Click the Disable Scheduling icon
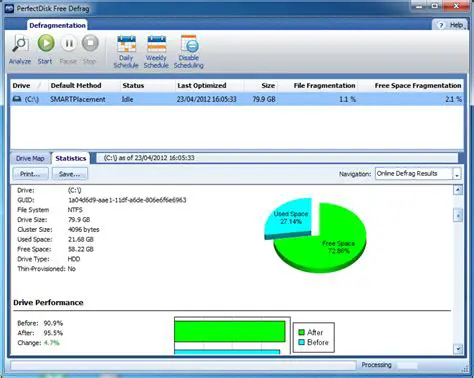 coord(189,44)
